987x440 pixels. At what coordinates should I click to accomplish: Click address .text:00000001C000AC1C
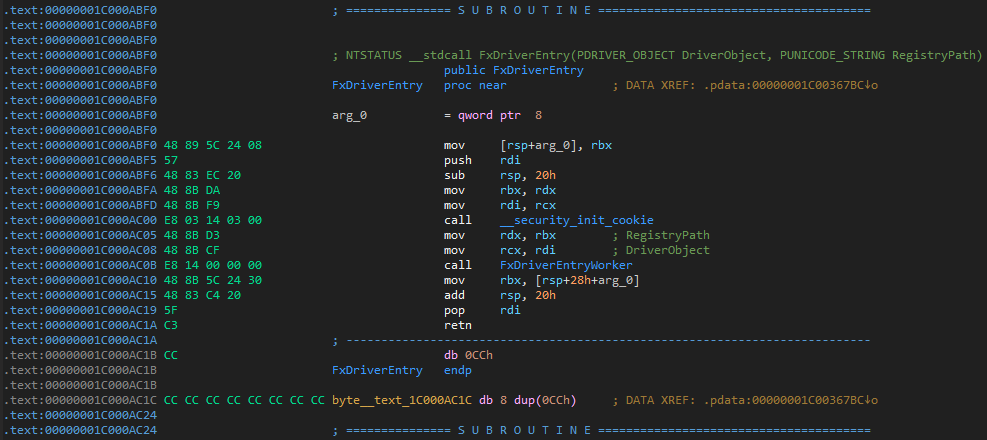click(80, 400)
